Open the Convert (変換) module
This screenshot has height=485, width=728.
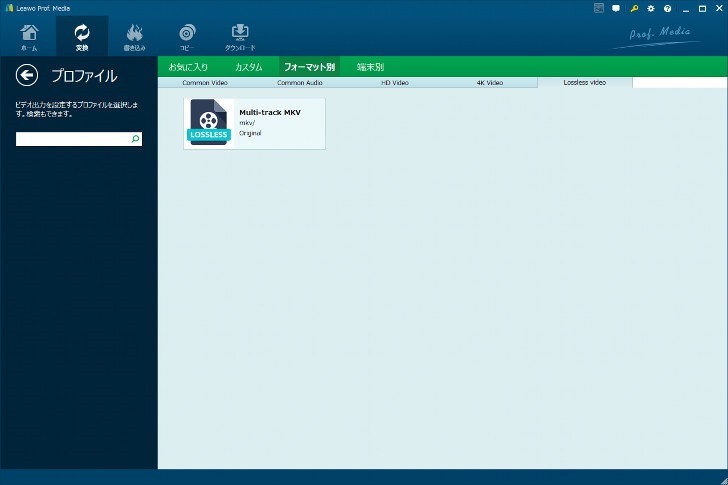click(x=82, y=37)
